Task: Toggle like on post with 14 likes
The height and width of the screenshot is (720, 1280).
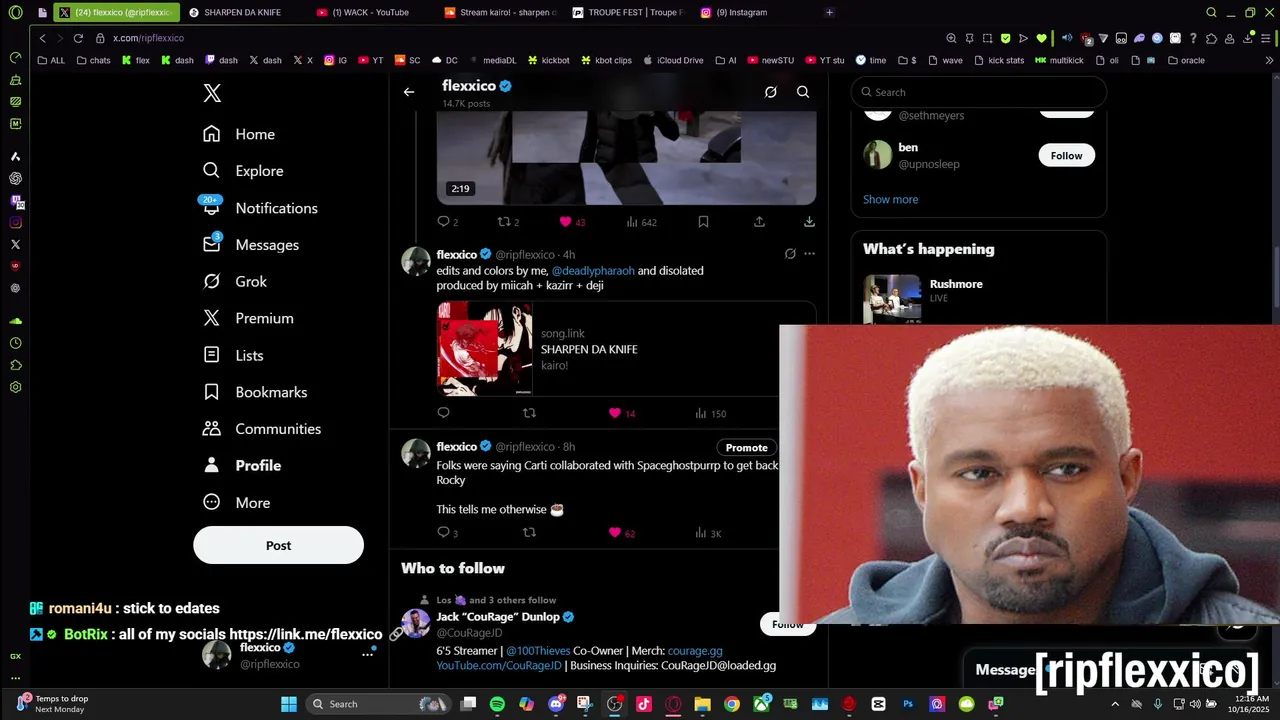Action: pos(622,413)
